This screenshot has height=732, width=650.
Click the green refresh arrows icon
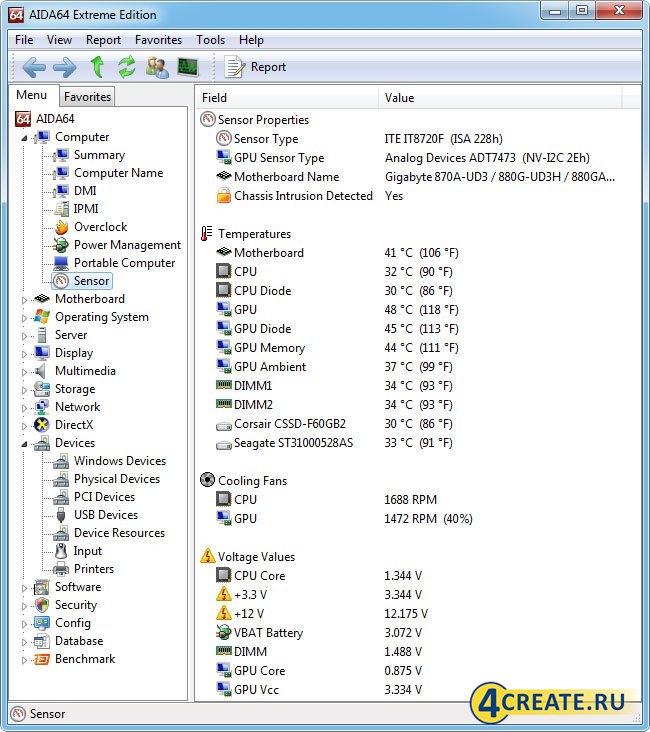click(127, 67)
